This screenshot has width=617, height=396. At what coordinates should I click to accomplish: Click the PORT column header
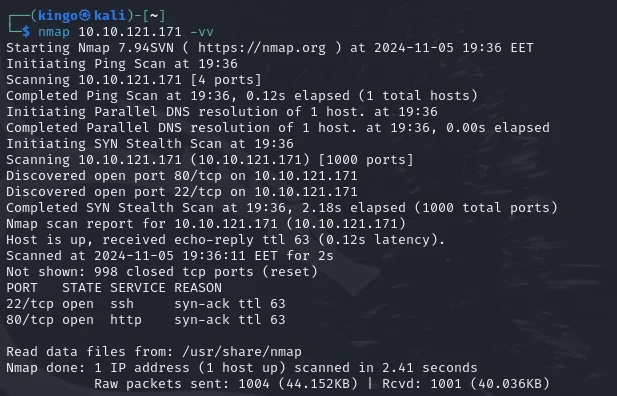[22, 288]
